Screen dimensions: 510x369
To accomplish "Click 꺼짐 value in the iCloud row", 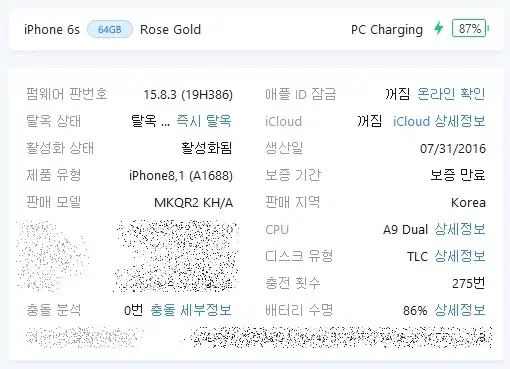I will [369, 121].
